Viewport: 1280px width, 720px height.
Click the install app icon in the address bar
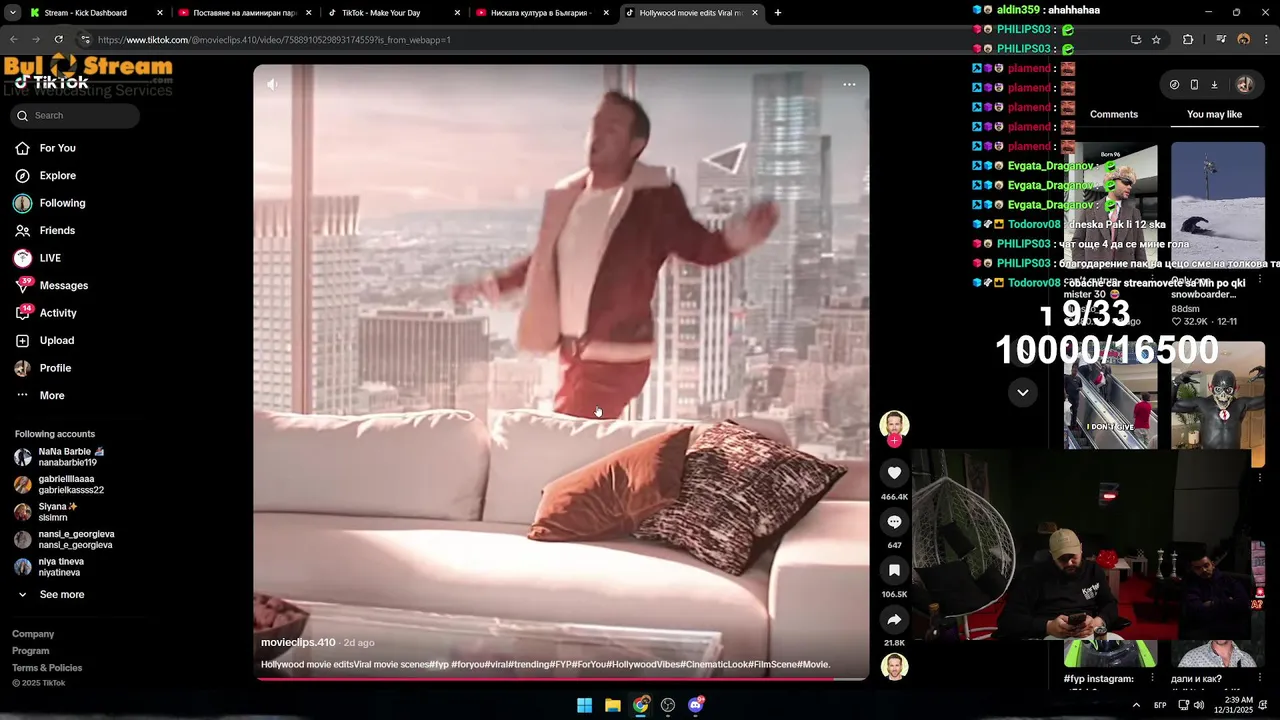[x=1136, y=40]
